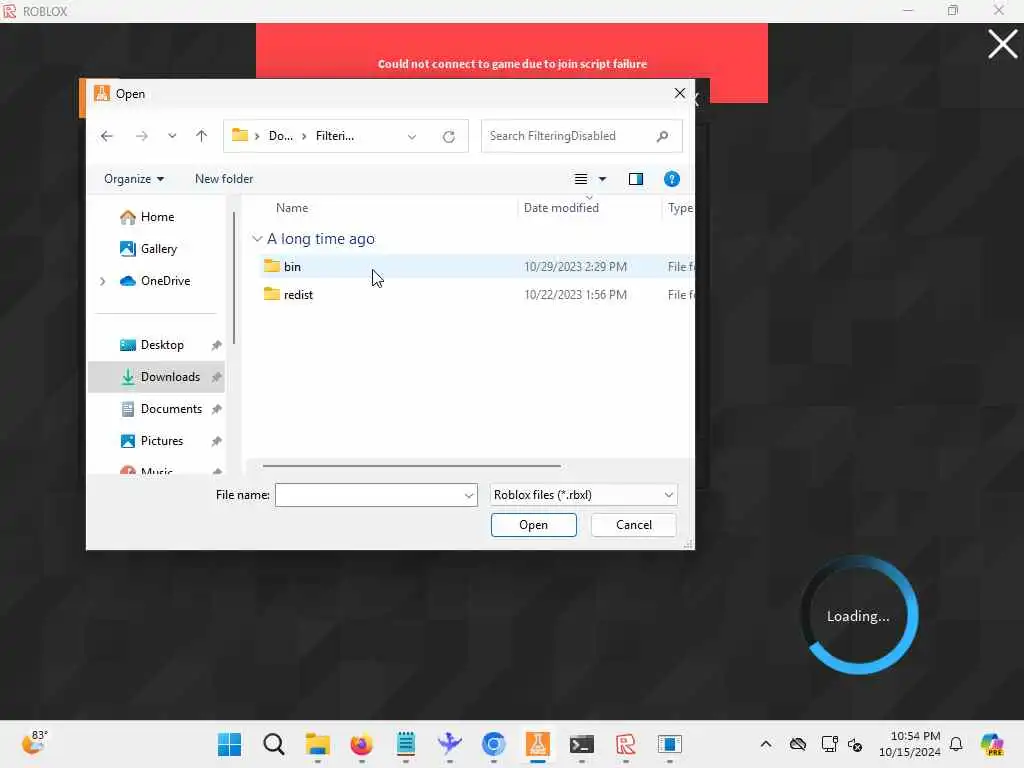Click the Cancel button

(x=633, y=525)
